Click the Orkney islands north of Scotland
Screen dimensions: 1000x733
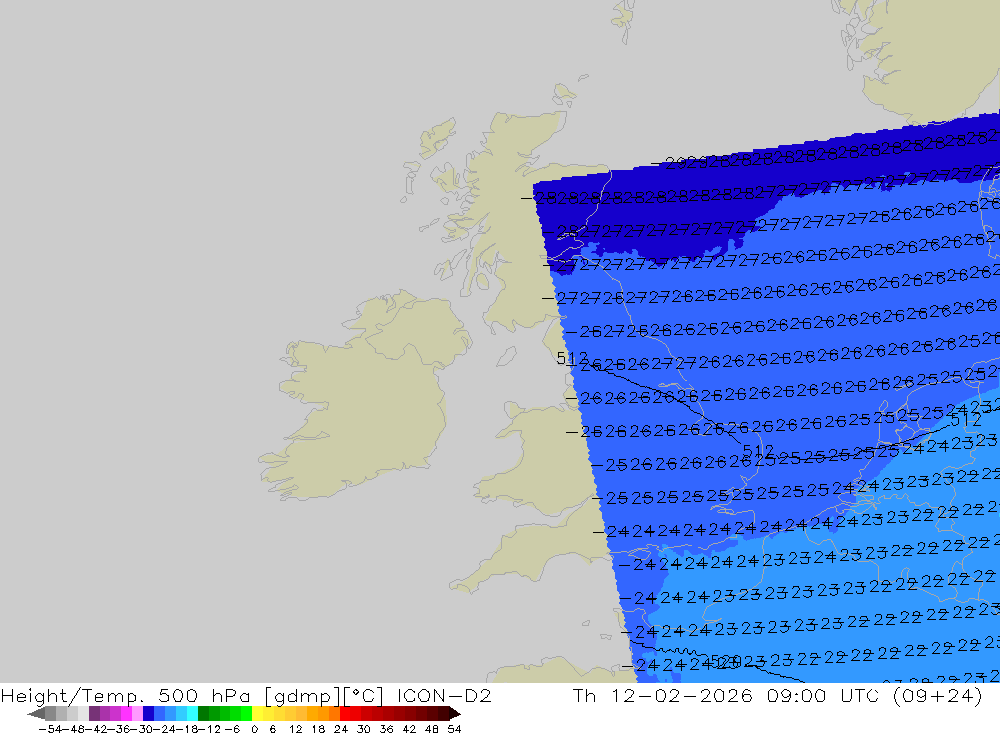[564, 96]
